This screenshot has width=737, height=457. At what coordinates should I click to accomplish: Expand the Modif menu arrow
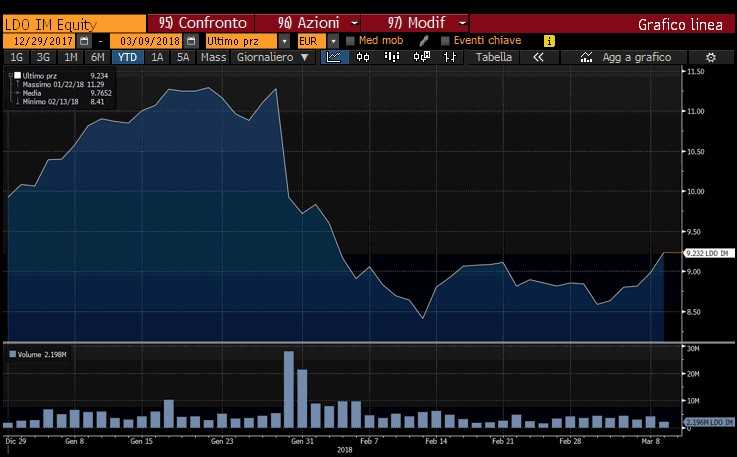point(463,23)
